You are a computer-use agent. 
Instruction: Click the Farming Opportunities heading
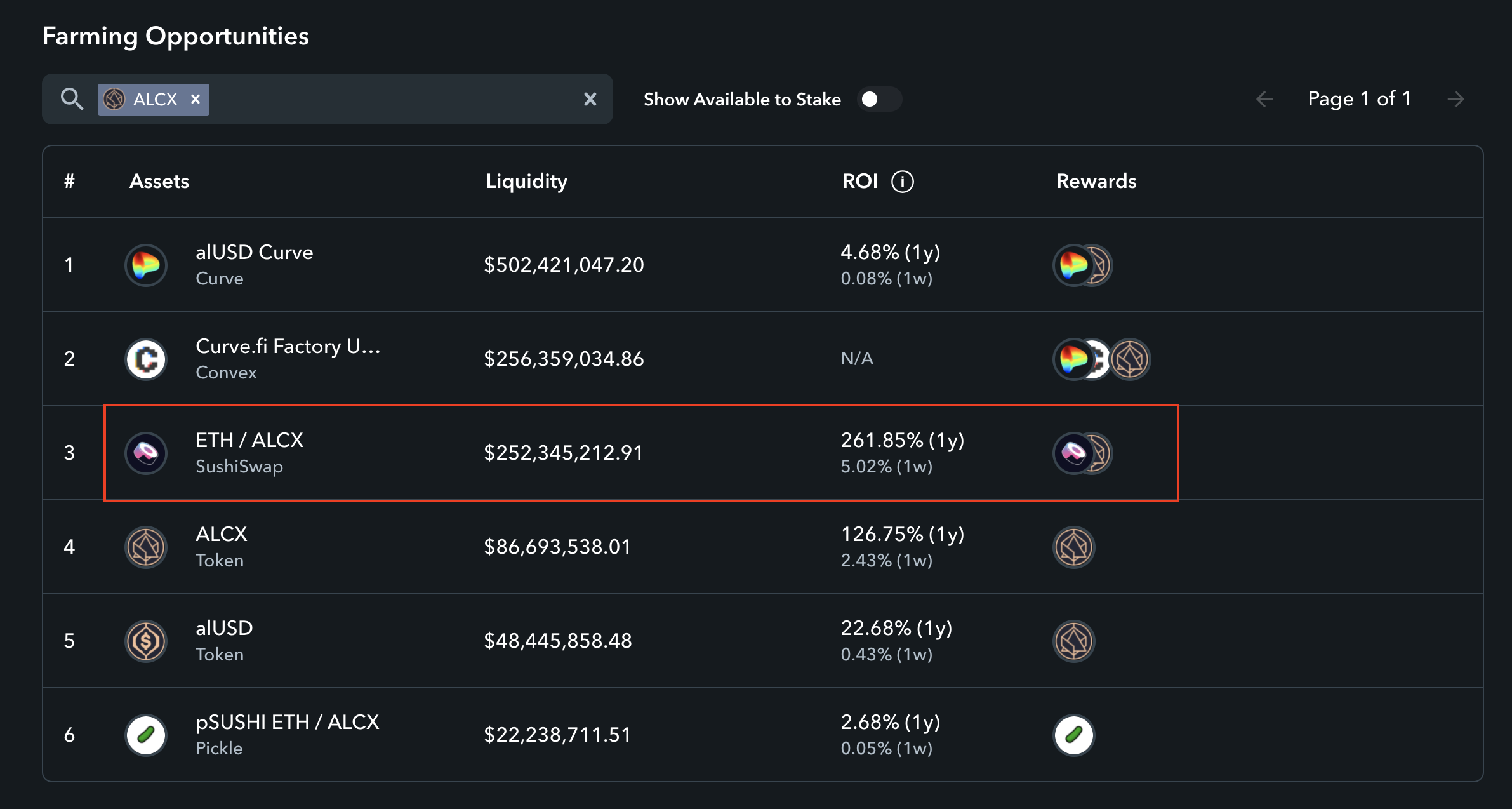[176, 36]
